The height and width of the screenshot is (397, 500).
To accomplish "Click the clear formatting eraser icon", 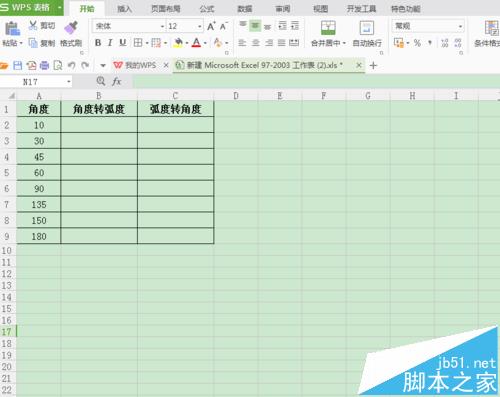I will [218, 43].
